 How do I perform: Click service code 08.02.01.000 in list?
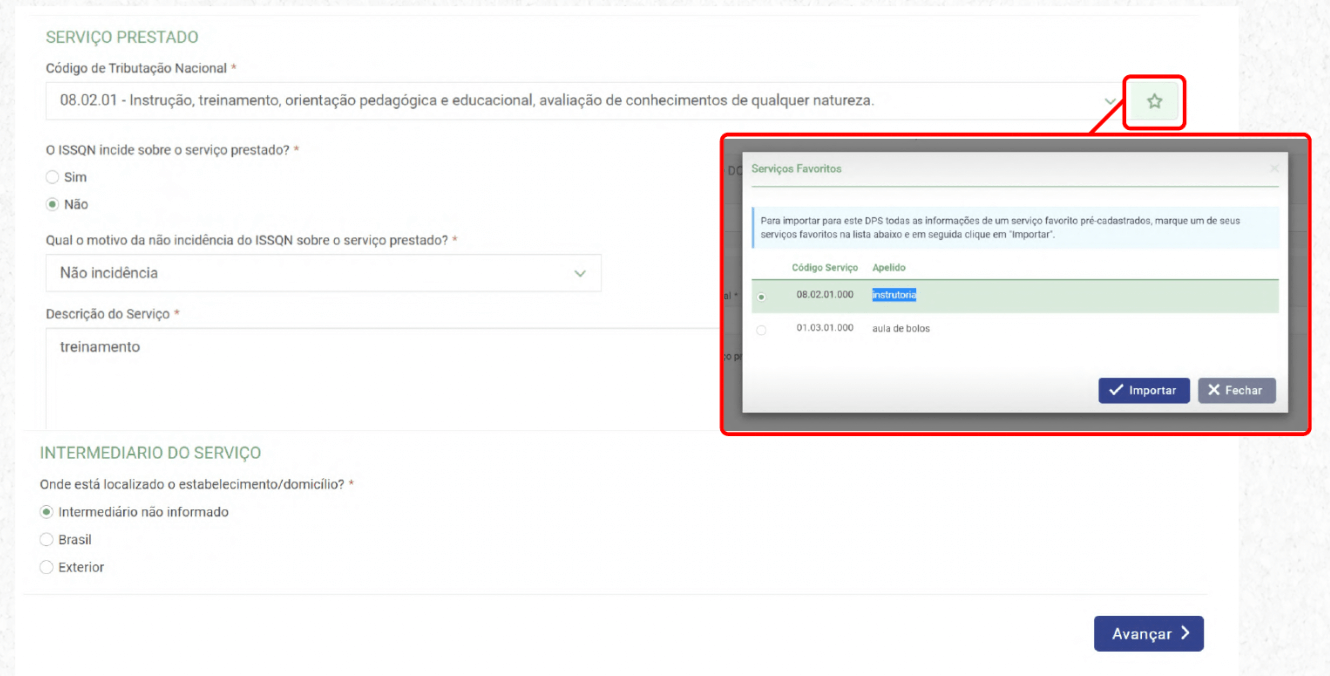click(825, 295)
